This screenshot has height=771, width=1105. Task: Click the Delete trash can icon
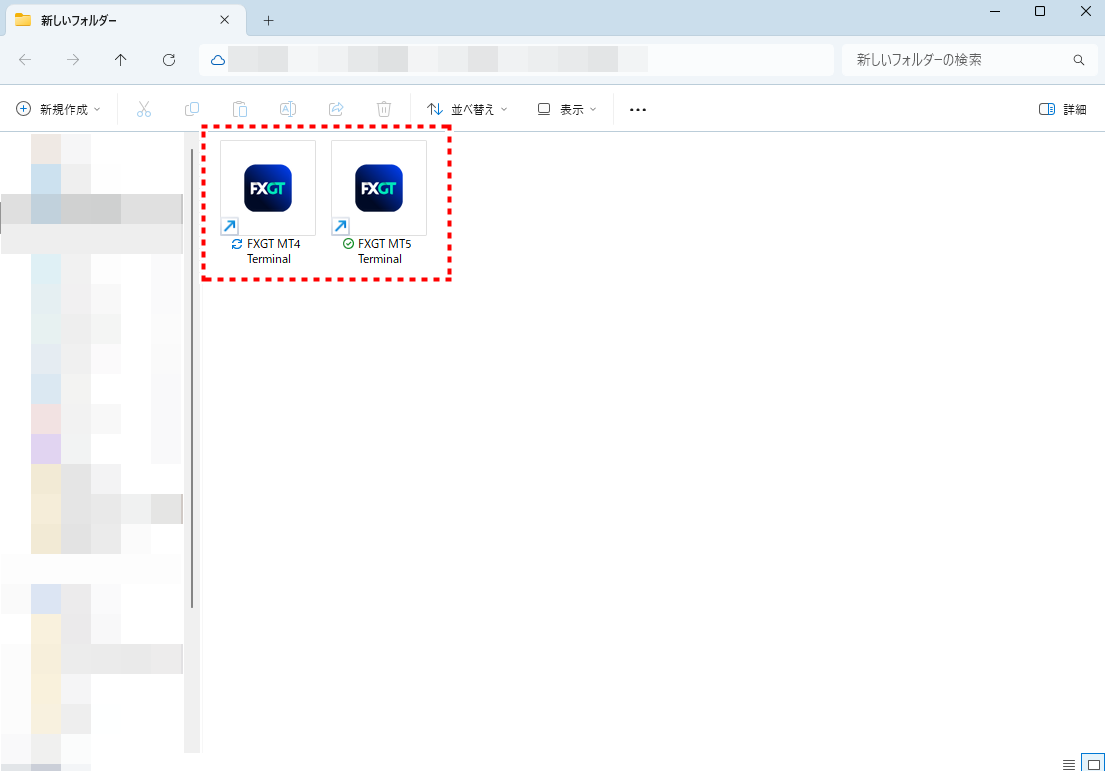(x=384, y=109)
